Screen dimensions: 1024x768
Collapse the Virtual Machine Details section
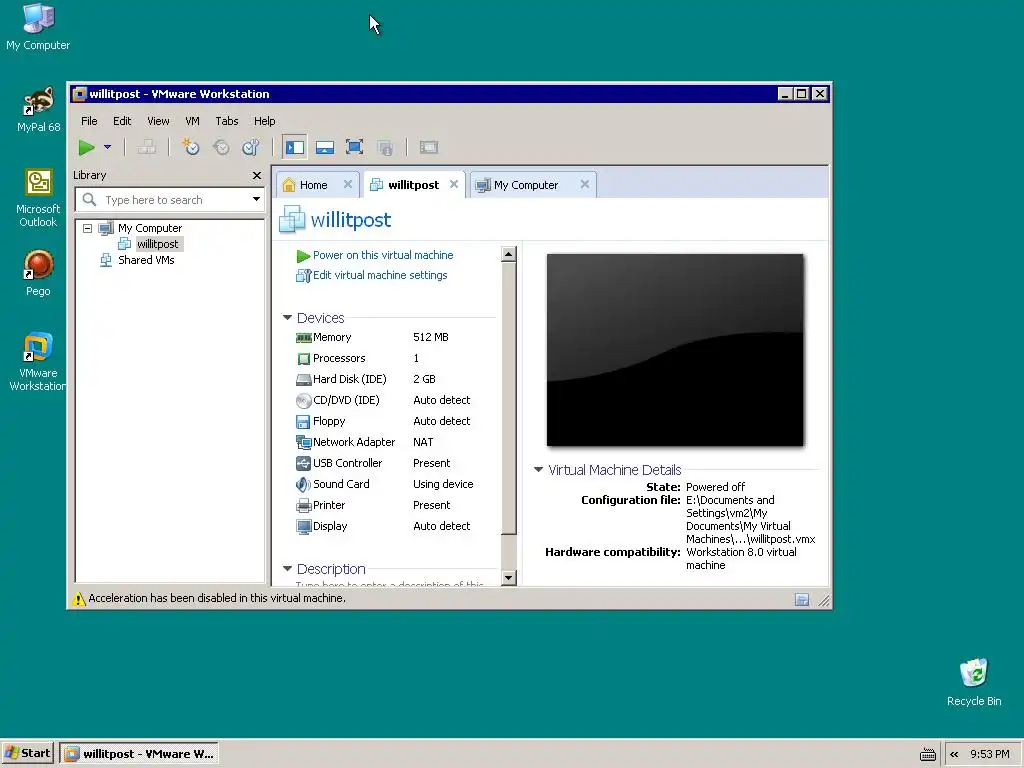point(538,470)
